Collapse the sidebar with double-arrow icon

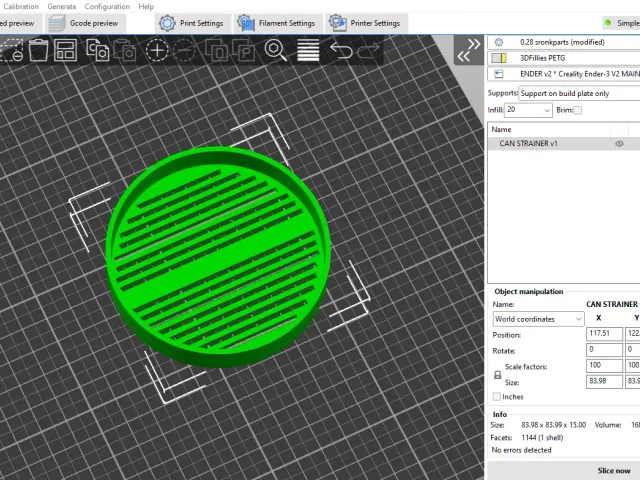coord(469,50)
